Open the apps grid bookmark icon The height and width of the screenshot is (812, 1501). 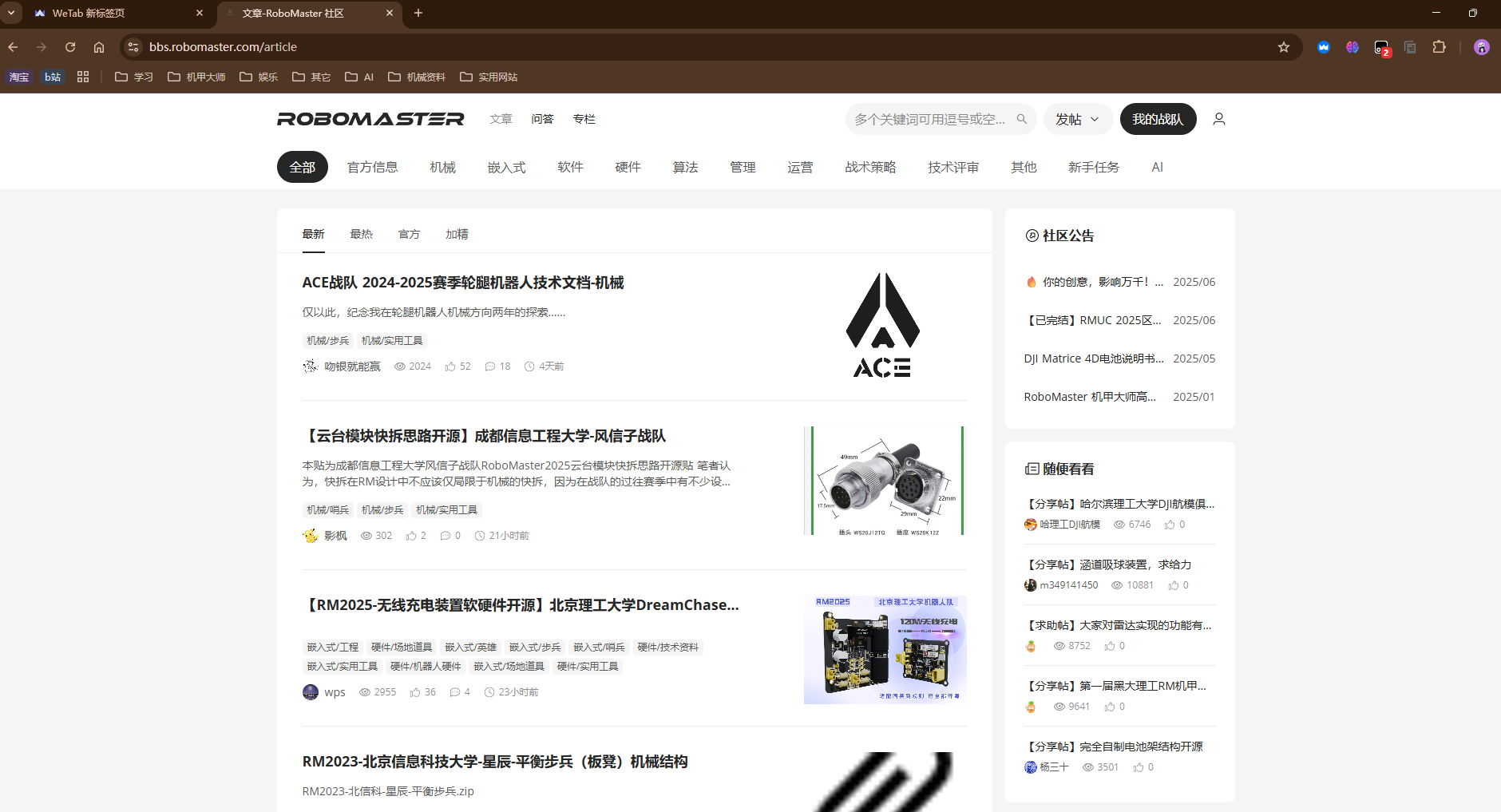tap(83, 77)
